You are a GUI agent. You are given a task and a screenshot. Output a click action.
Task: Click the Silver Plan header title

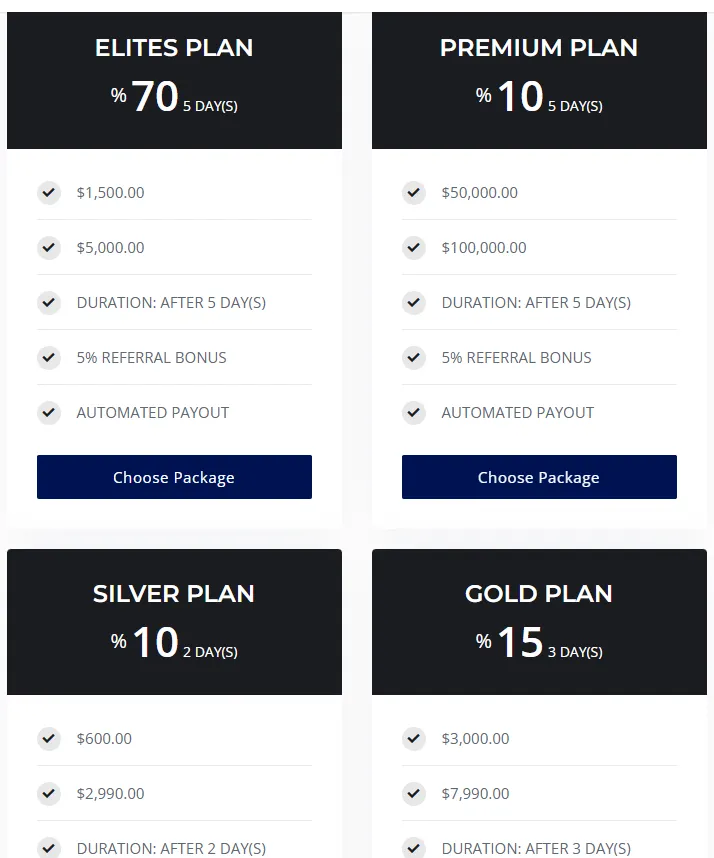[x=174, y=594]
